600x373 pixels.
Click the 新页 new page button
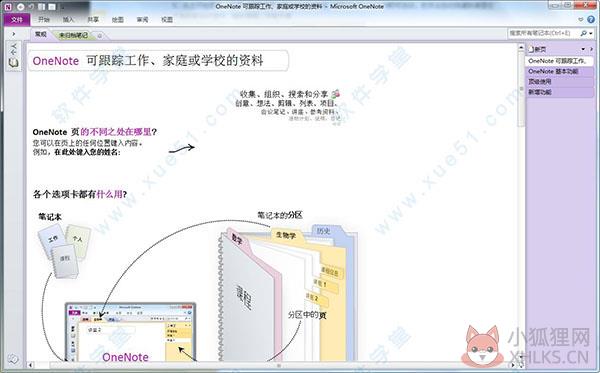538,49
